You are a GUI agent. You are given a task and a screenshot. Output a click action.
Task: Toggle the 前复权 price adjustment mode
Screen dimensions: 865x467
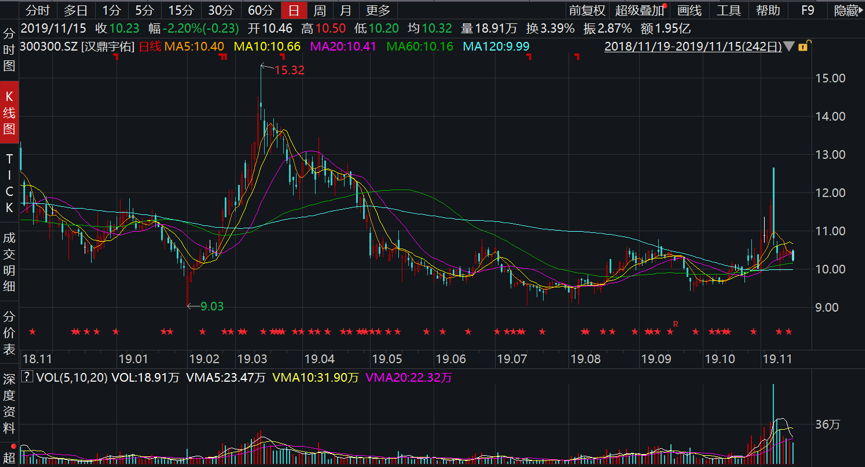click(x=587, y=10)
